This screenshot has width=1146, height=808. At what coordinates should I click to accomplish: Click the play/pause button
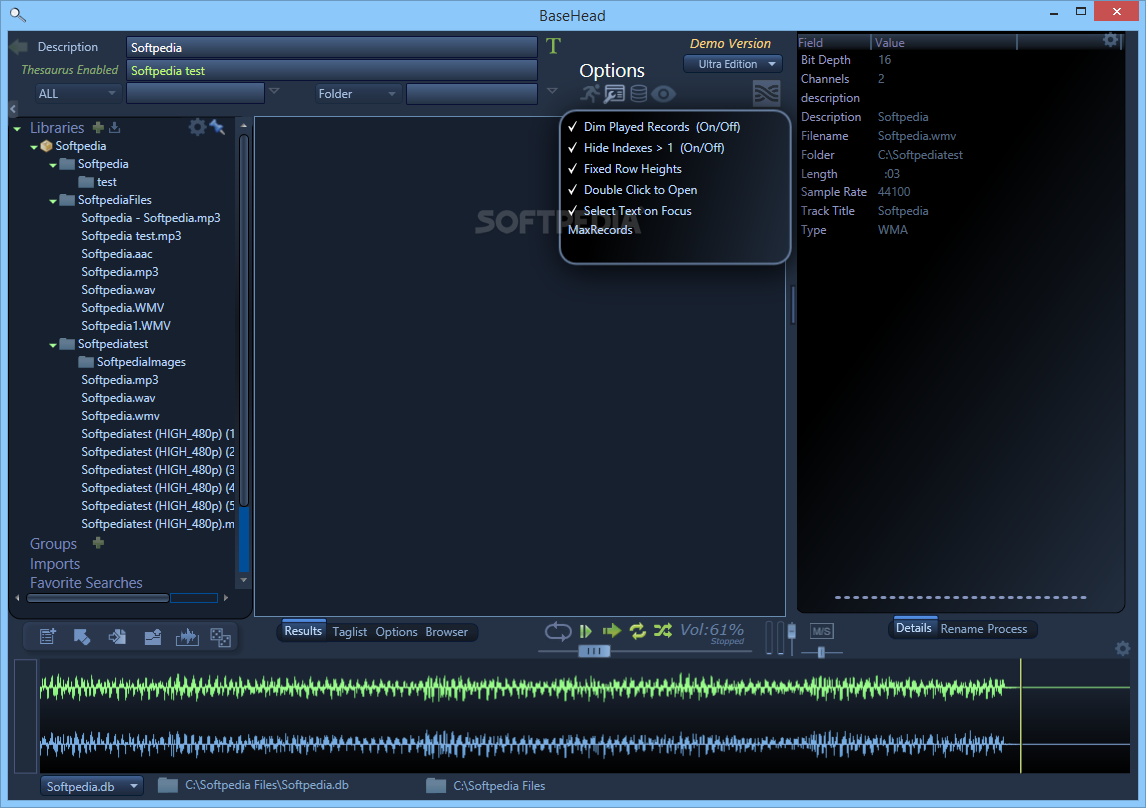click(585, 630)
